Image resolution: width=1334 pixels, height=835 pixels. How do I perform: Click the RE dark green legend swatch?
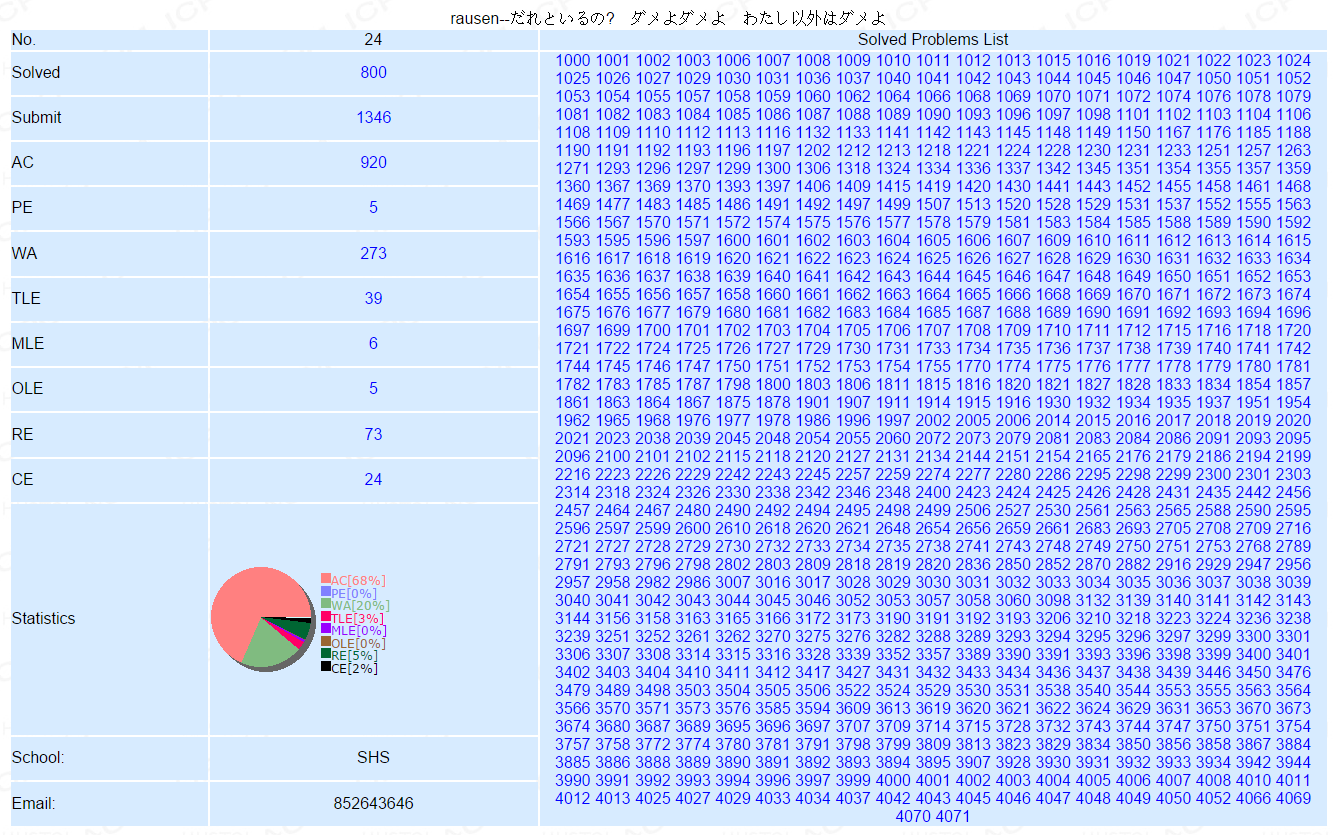pyautogui.click(x=325, y=654)
